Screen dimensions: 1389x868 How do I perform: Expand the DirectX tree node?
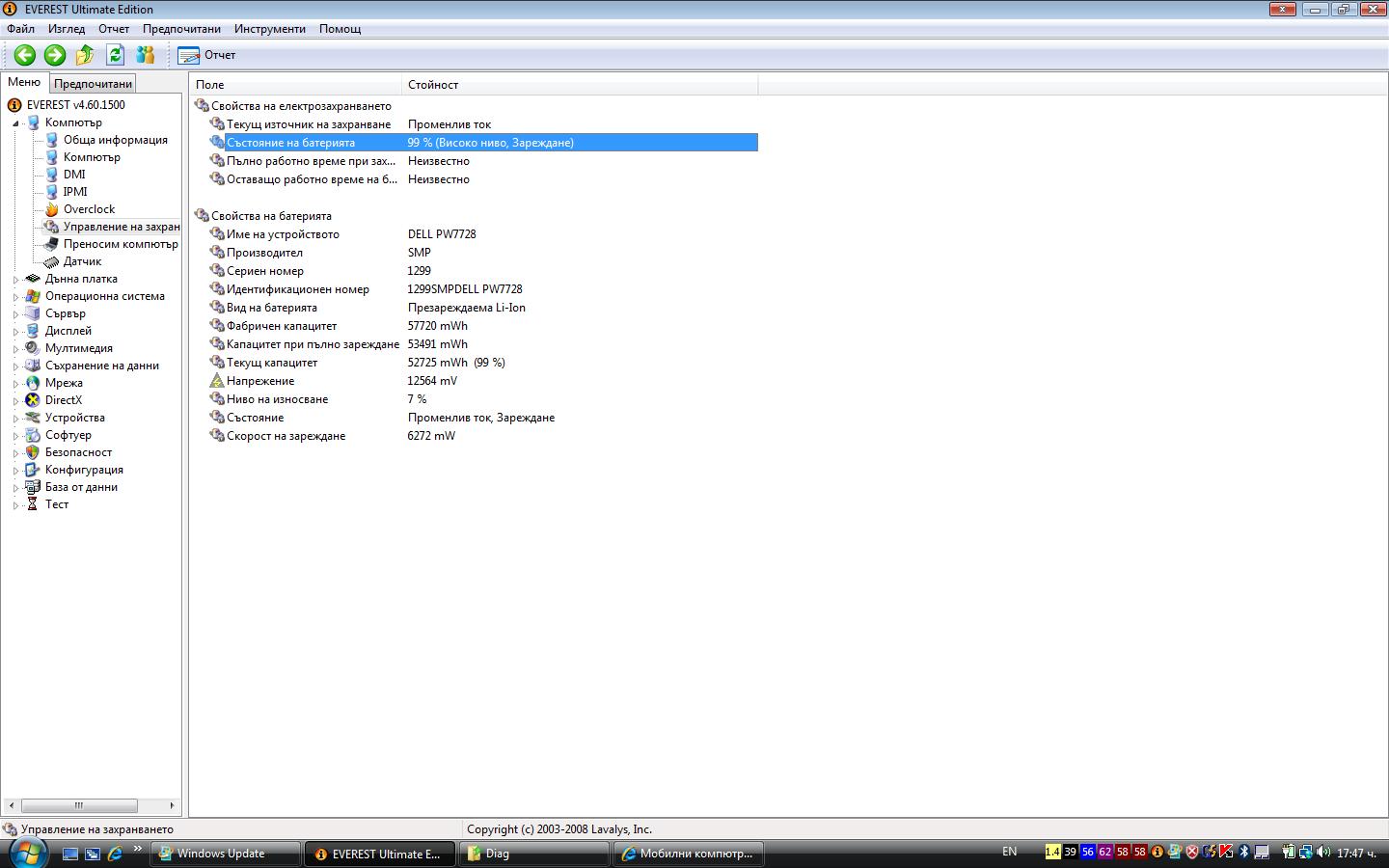(15, 401)
